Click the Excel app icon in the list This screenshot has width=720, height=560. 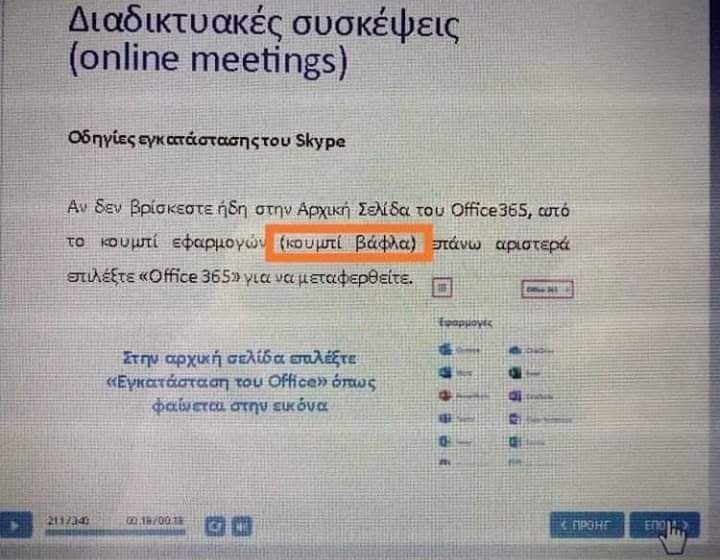click(x=515, y=373)
